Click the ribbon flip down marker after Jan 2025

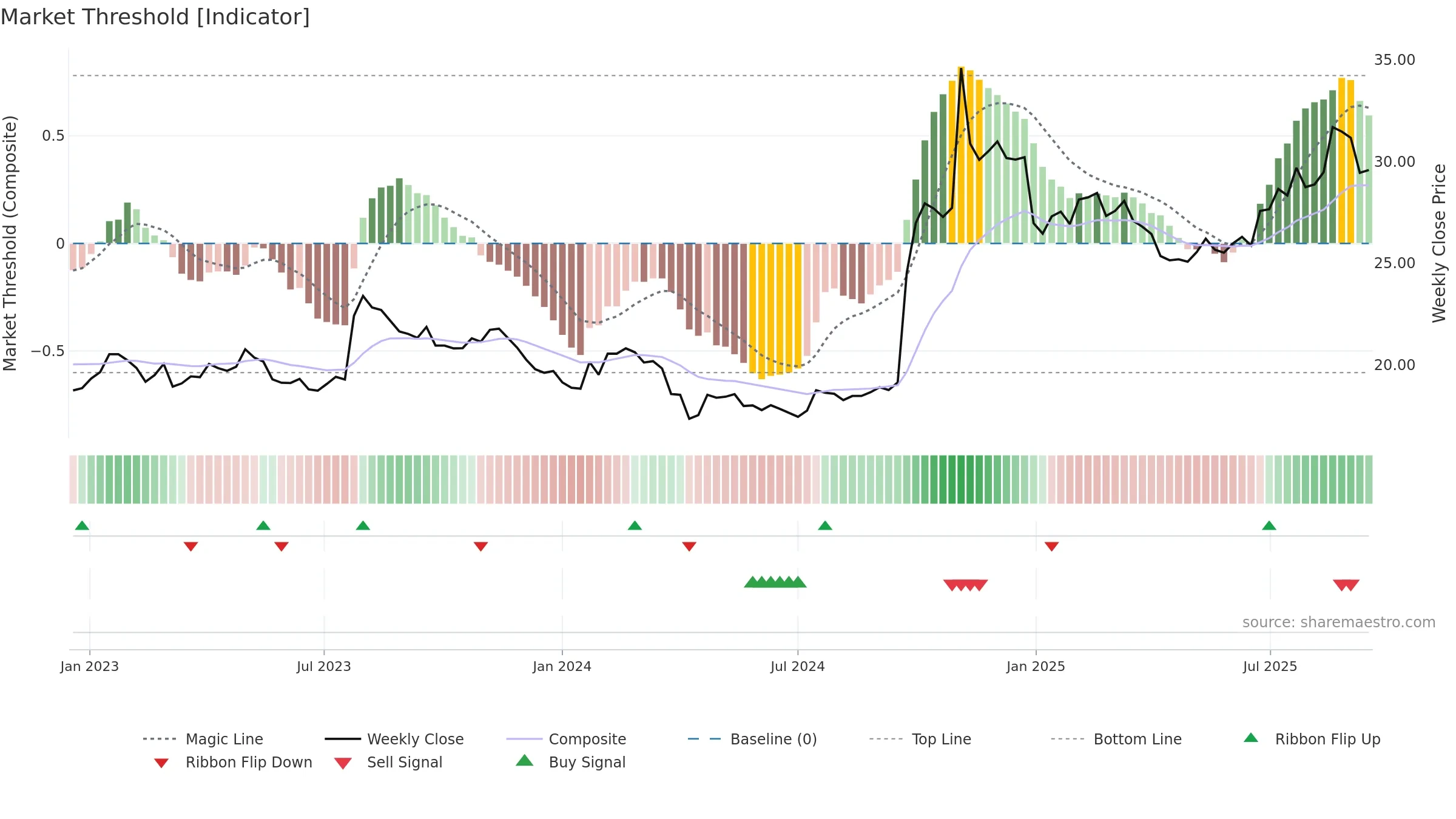[1052, 547]
